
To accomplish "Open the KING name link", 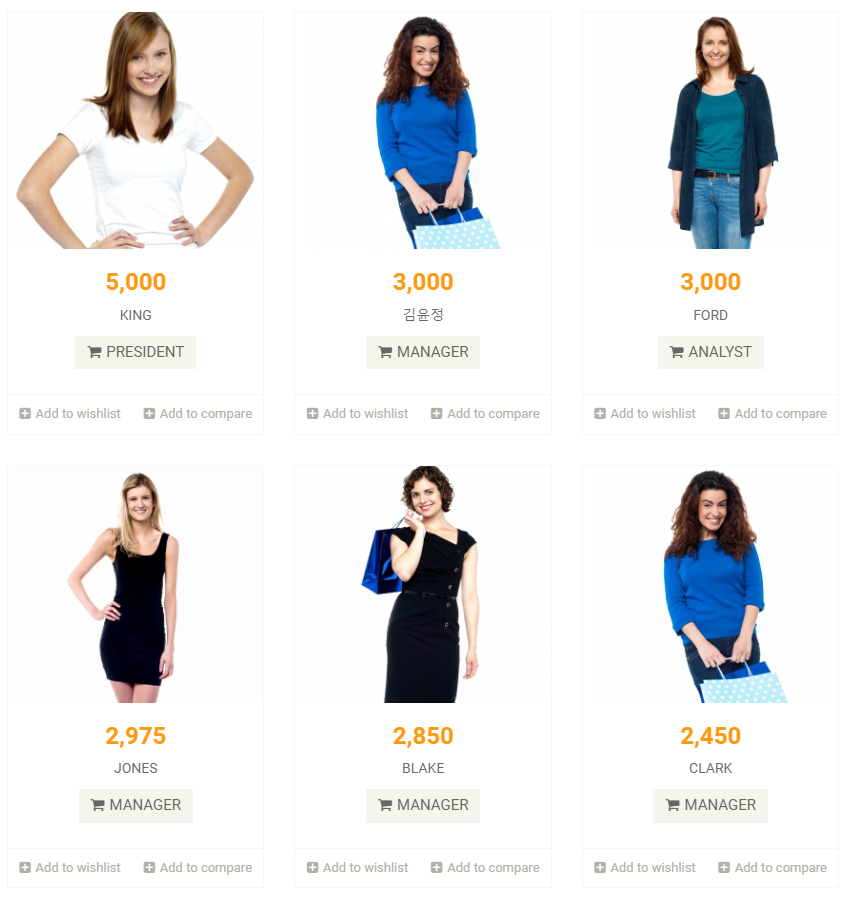I will tap(136, 315).
